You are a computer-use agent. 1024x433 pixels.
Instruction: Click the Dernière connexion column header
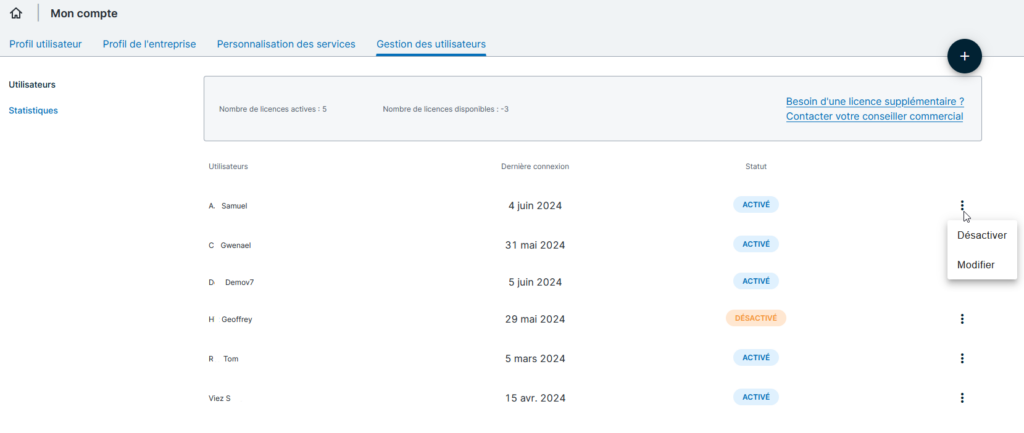[534, 166]
